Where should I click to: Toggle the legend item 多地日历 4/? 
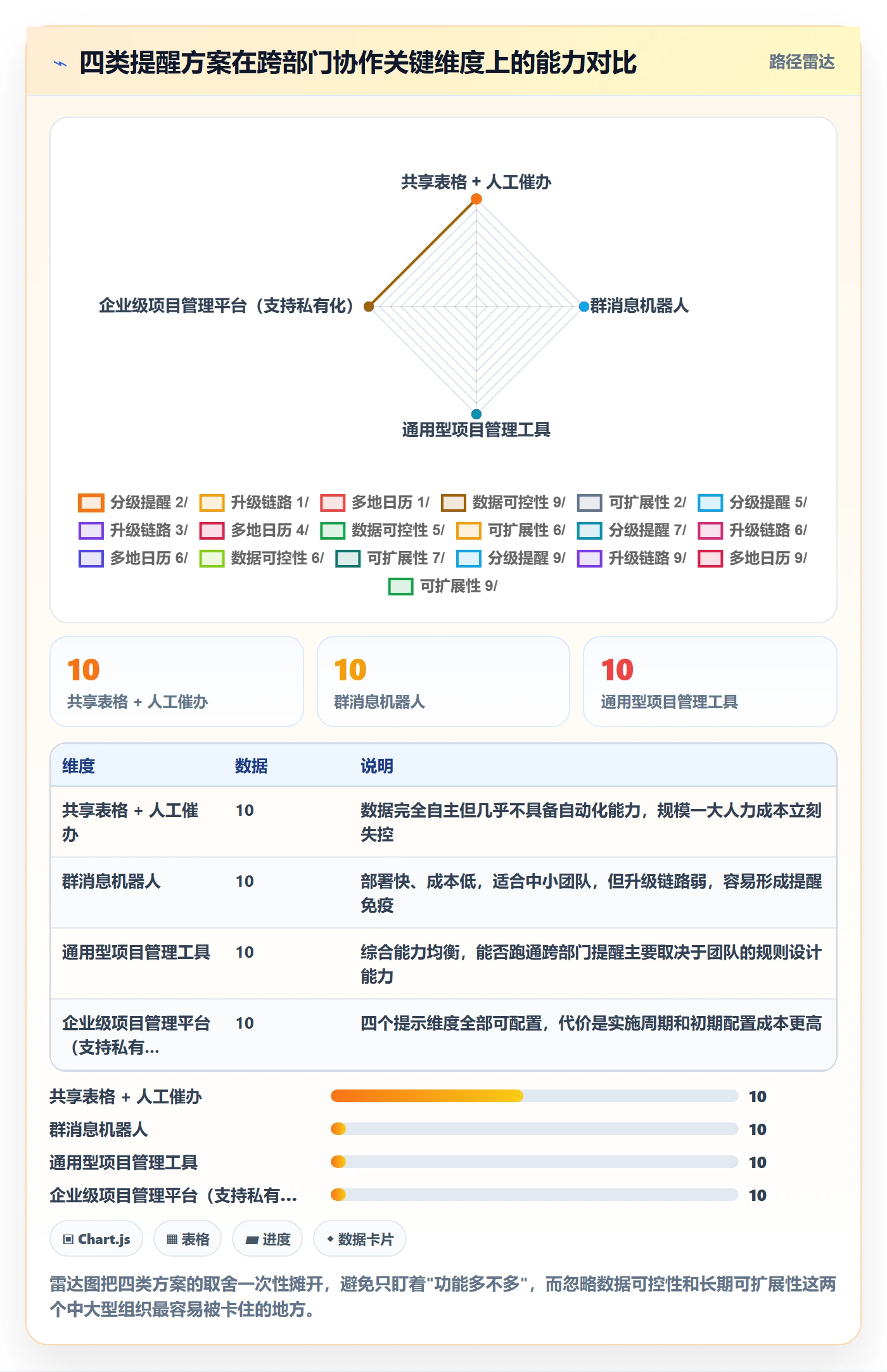click(254, 530)
